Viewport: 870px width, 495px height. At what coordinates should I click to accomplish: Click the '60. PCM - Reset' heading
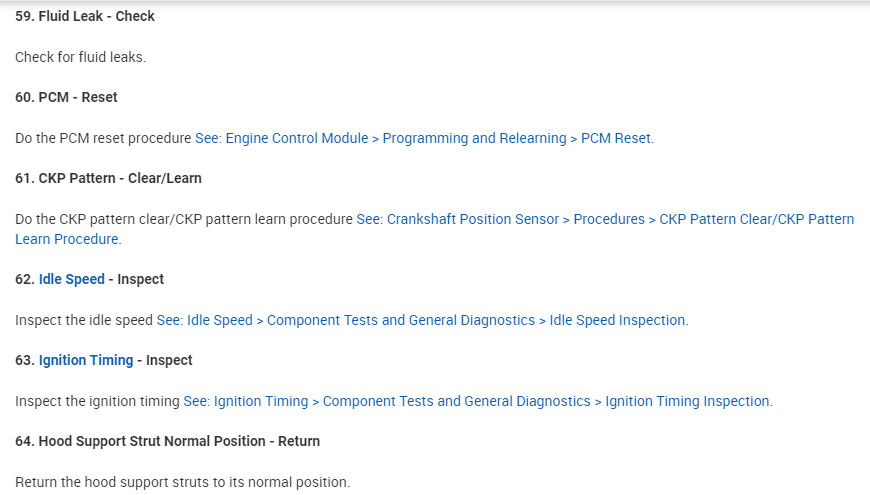pos(66,97)
